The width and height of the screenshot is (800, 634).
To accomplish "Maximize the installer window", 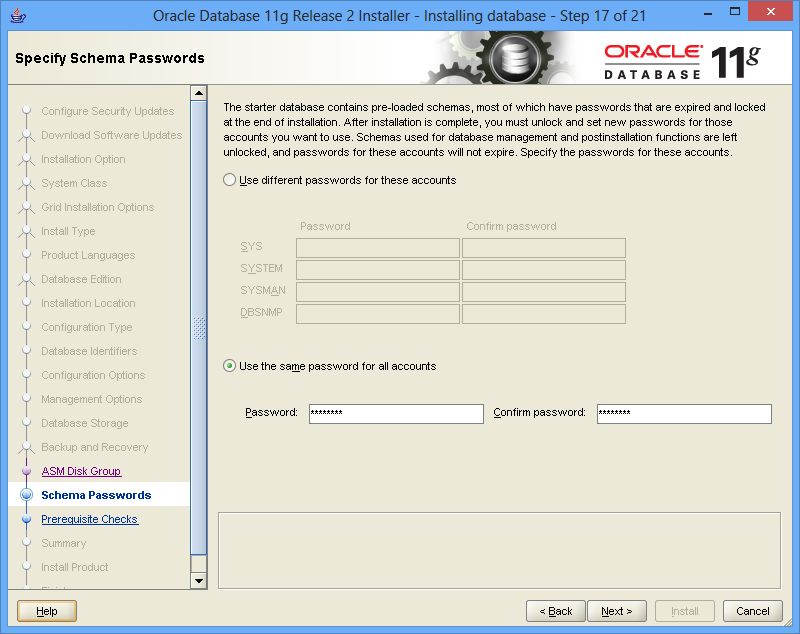I will (x=735, y=12).
